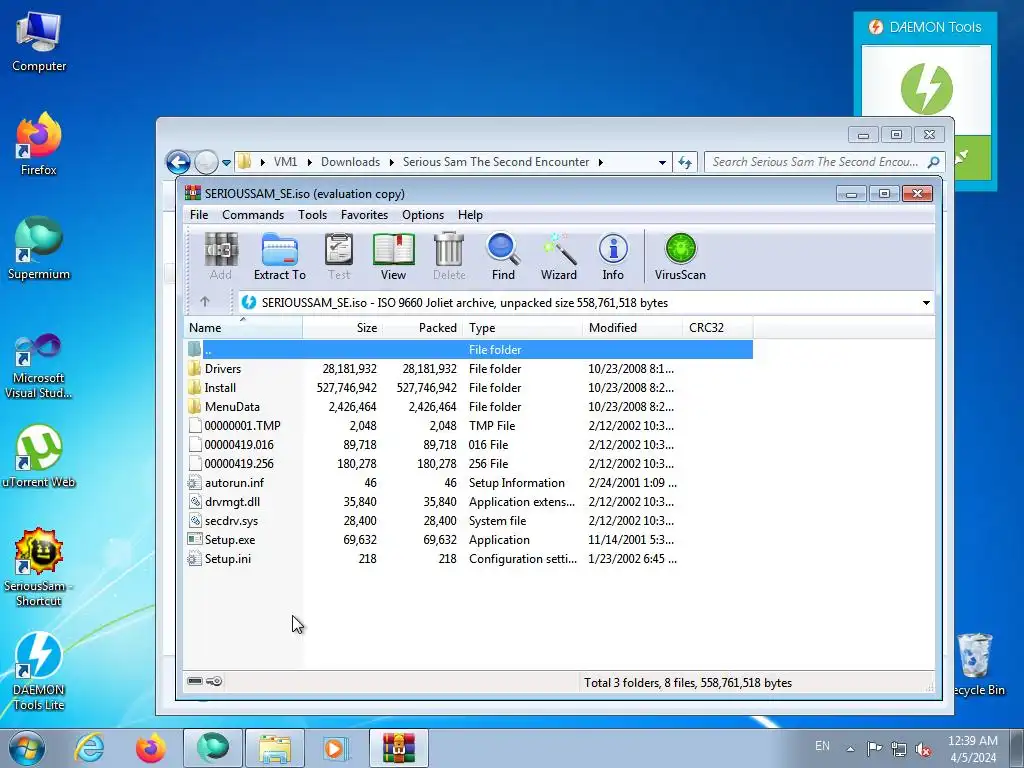Viewport: 1024px width, 768px height.
Task: Expand the Explorer address bar history dropdown
Action: click(x=662, y=162)
